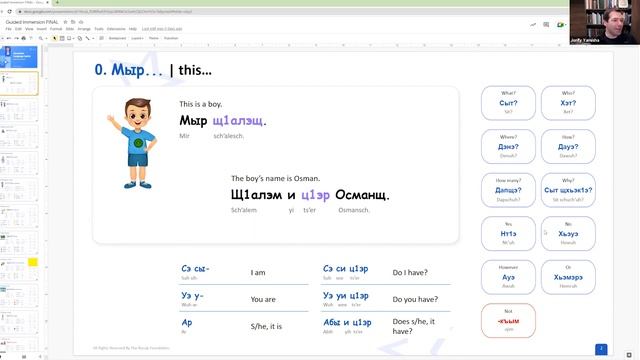Open the Tools menu
Viewport: 640px width, 360px height.
point(99,29)
